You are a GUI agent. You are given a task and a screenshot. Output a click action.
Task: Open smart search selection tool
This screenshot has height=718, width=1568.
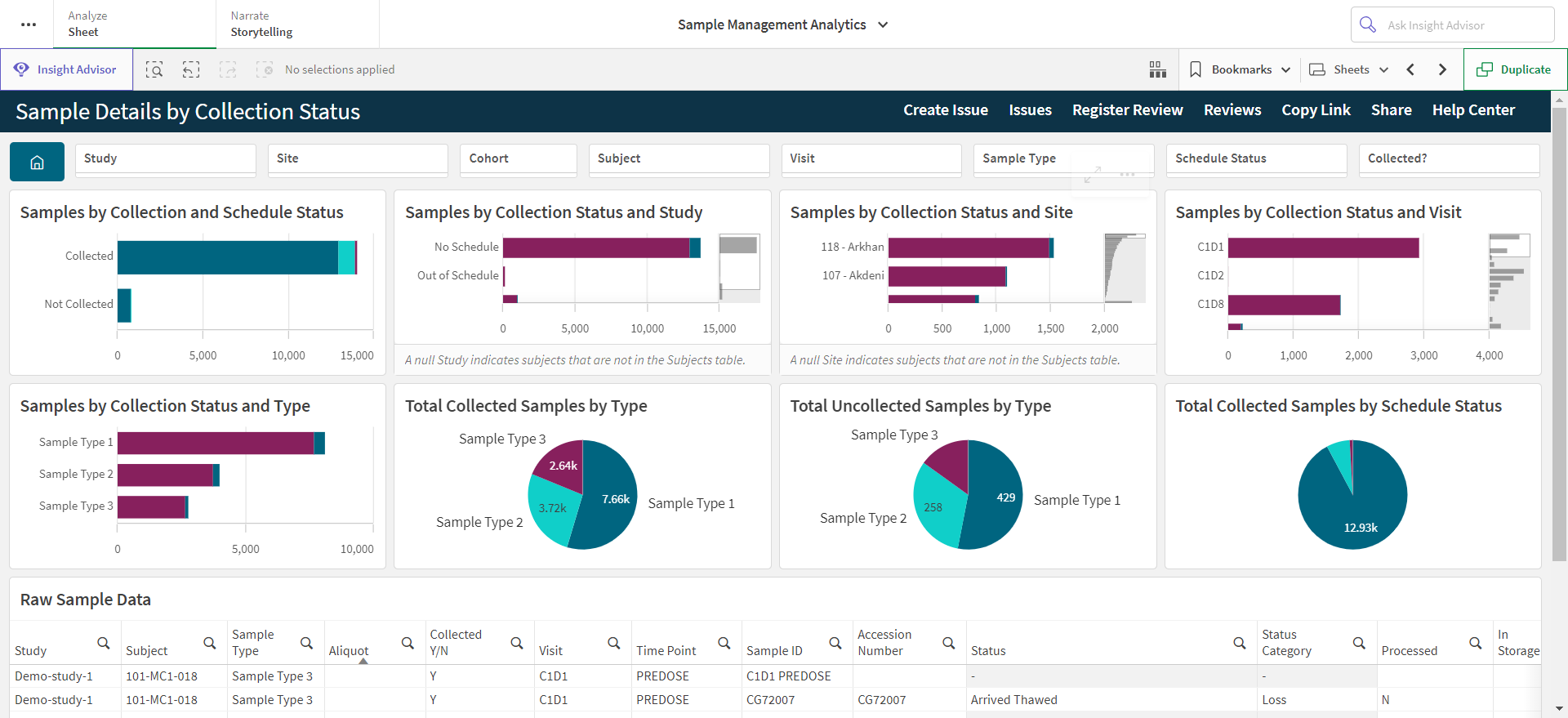[154, 69]
